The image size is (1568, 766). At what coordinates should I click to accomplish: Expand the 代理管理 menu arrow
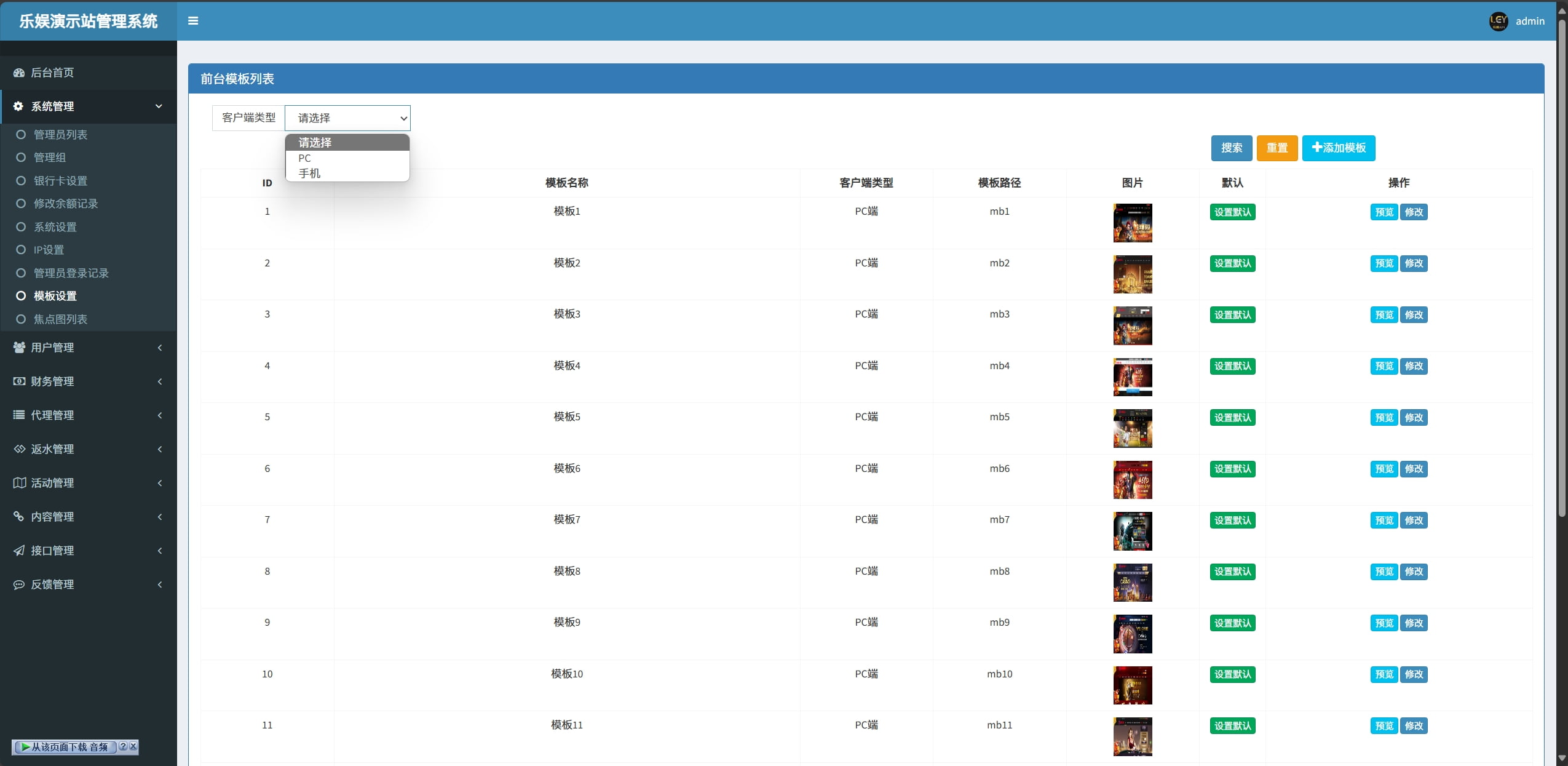pyautogui.click(x=160, y=415)
